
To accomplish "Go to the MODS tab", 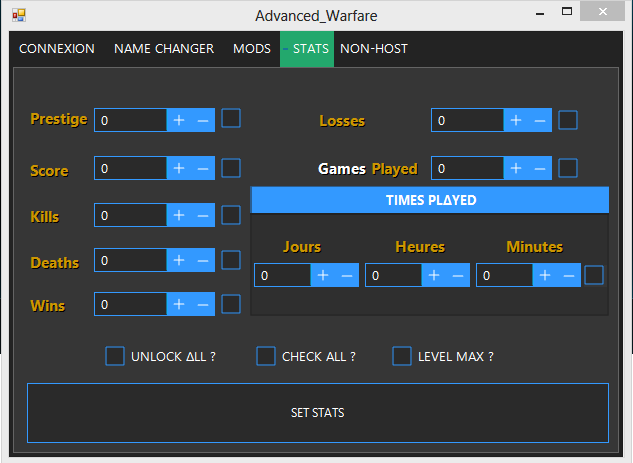I will tap(252, 49).
